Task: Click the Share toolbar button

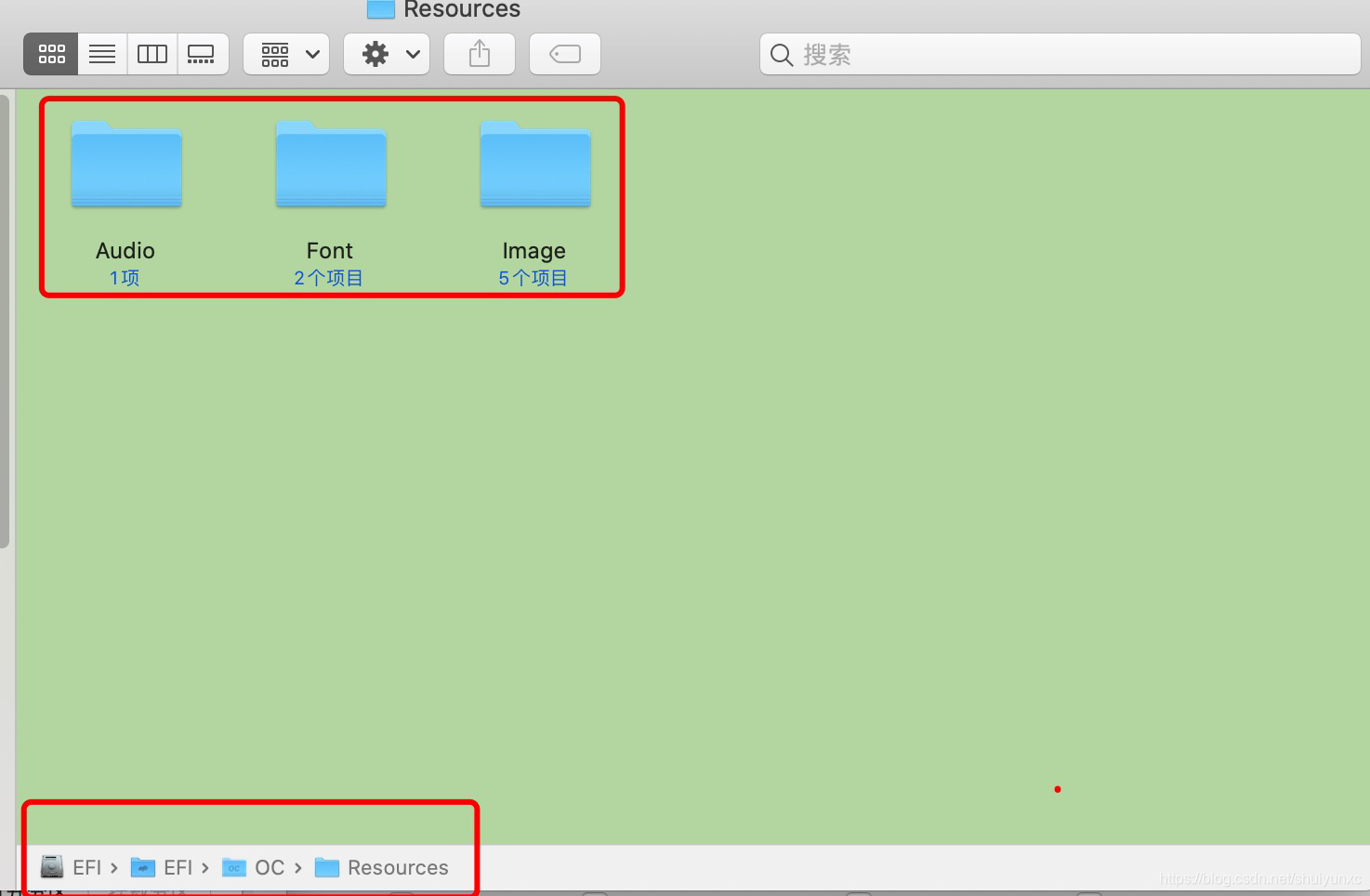Action: pyautogui.click(x=480, y=54)
